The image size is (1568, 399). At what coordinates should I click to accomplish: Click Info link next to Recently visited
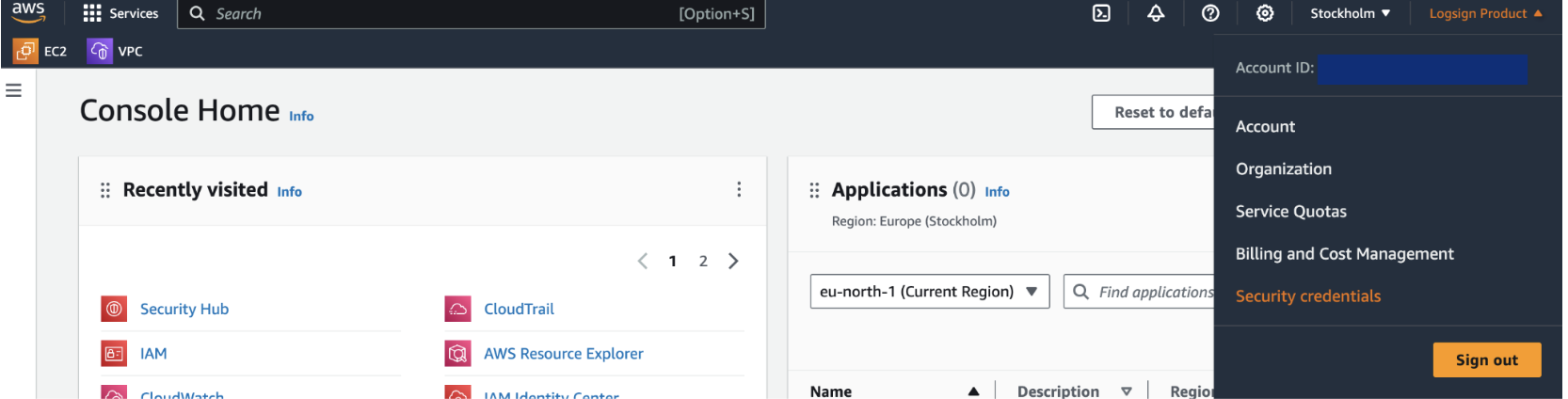pyautogui.click(x=289, y=191)
